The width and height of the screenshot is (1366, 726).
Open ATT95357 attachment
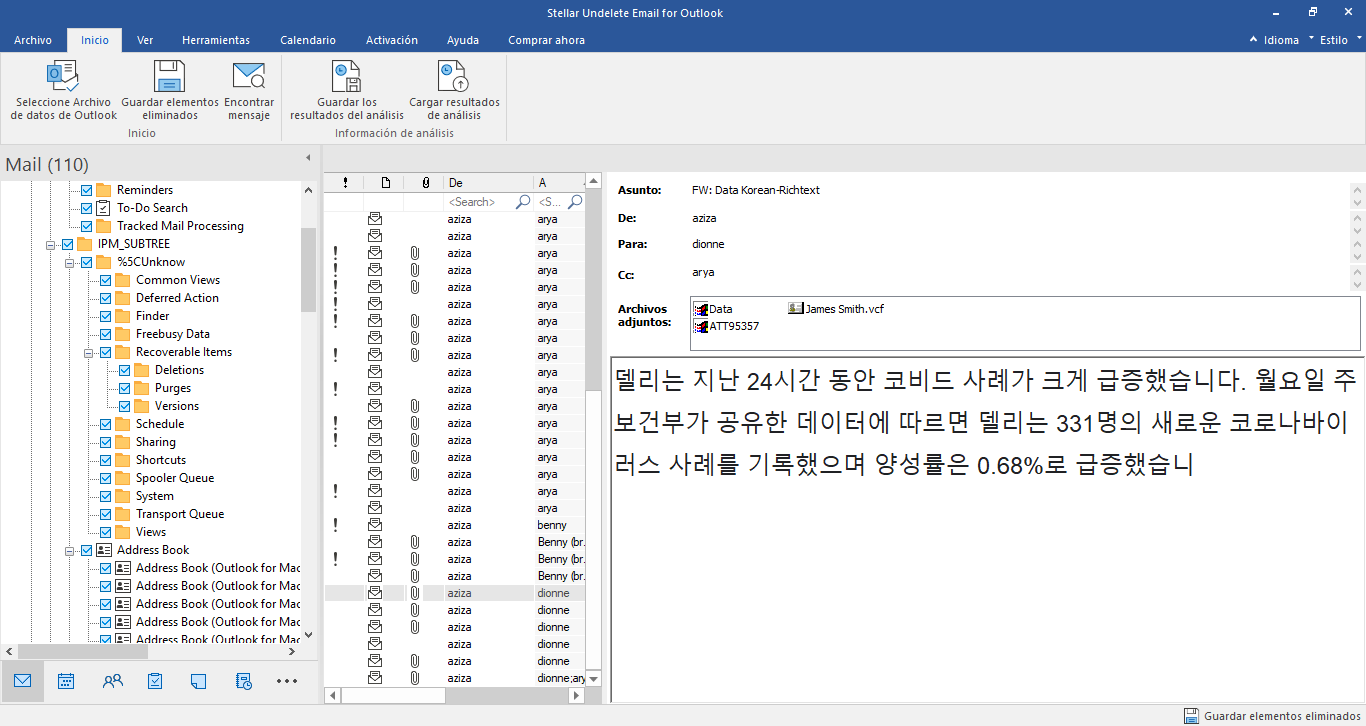pos(727,326)
